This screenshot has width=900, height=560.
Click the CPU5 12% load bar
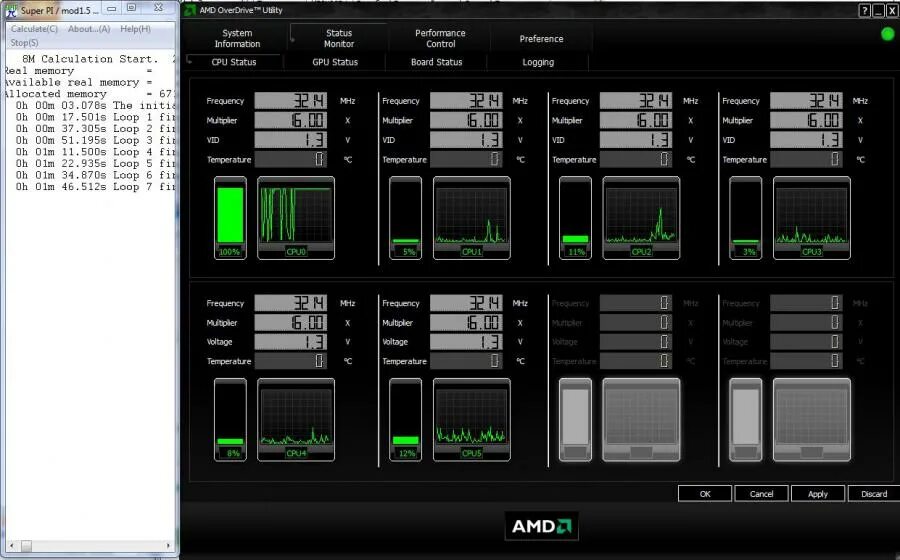coord(405,419)
